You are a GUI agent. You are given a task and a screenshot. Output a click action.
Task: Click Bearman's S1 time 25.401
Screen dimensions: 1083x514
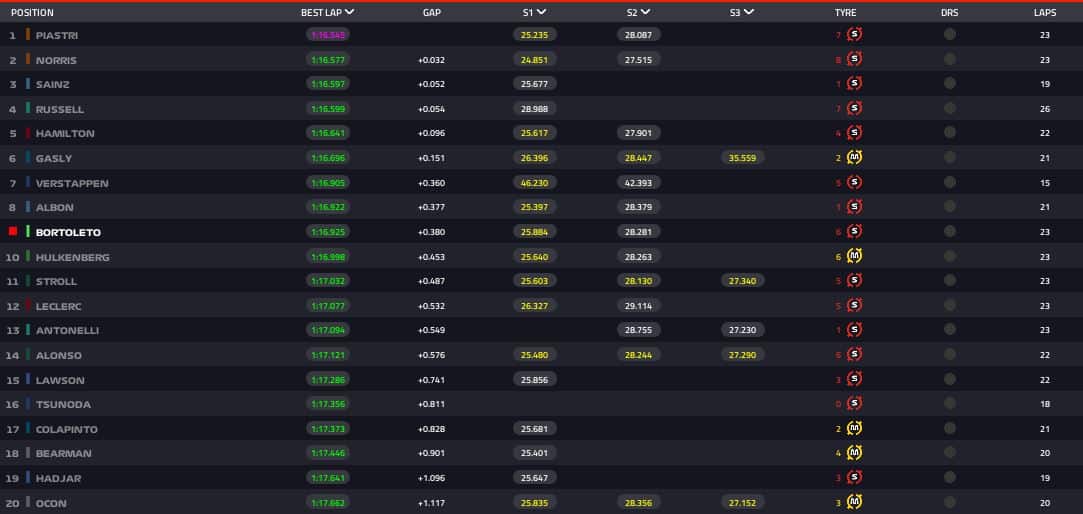pos(535,453)
